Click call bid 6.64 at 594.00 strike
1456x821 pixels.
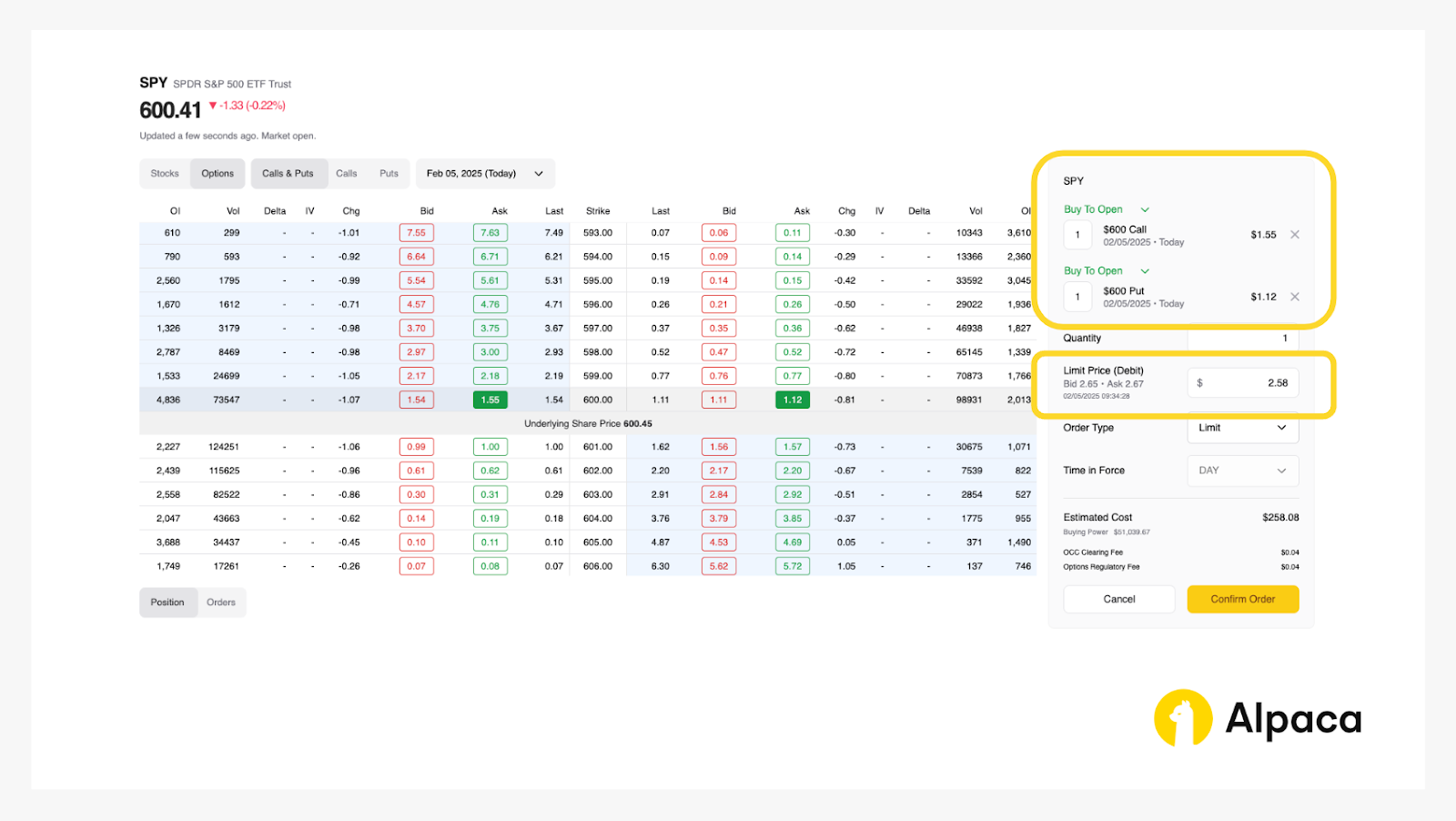pyautogui.click(x=417, y=257)
